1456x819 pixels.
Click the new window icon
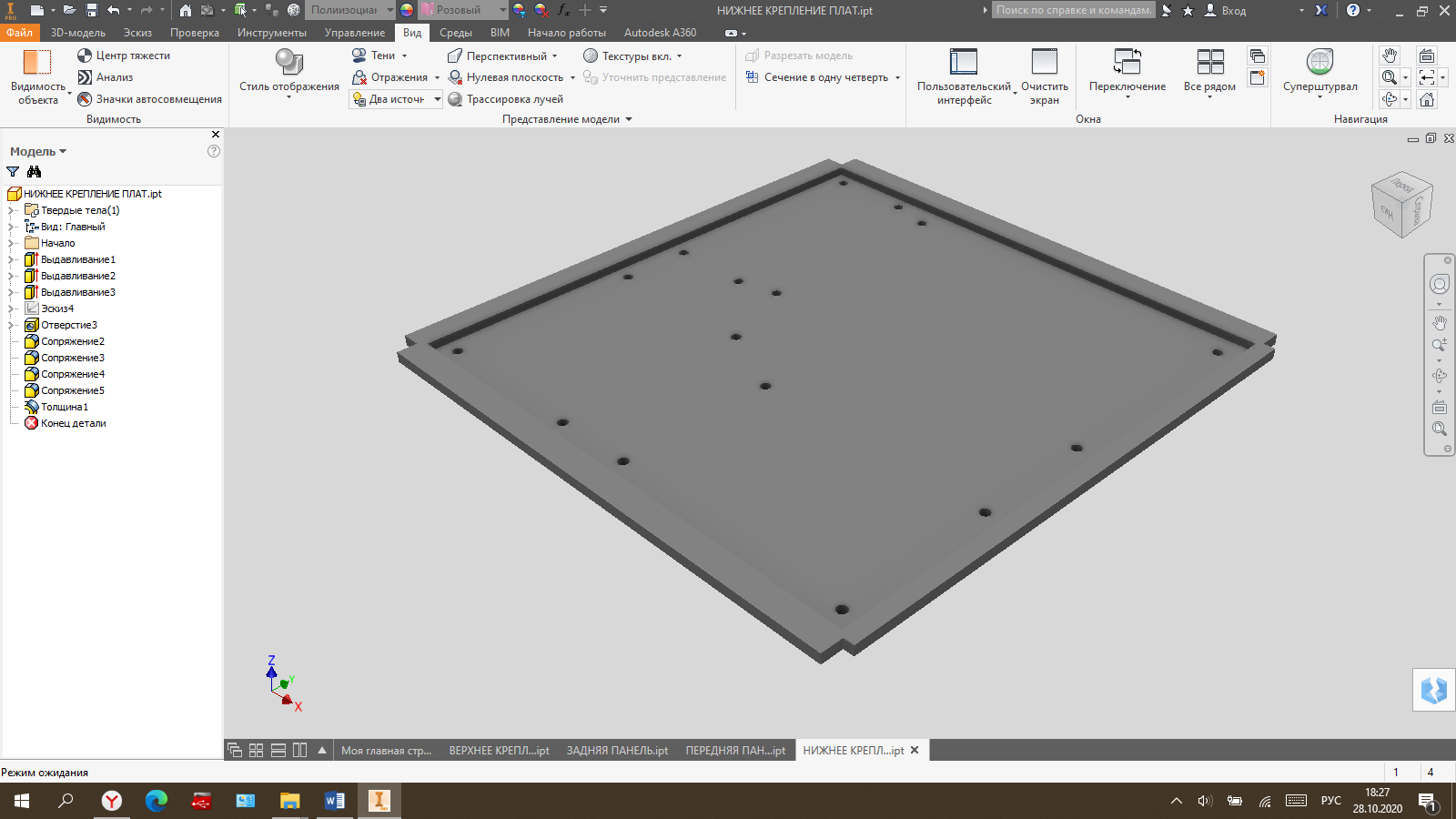pyautogui.click(x=1258, y=77)
